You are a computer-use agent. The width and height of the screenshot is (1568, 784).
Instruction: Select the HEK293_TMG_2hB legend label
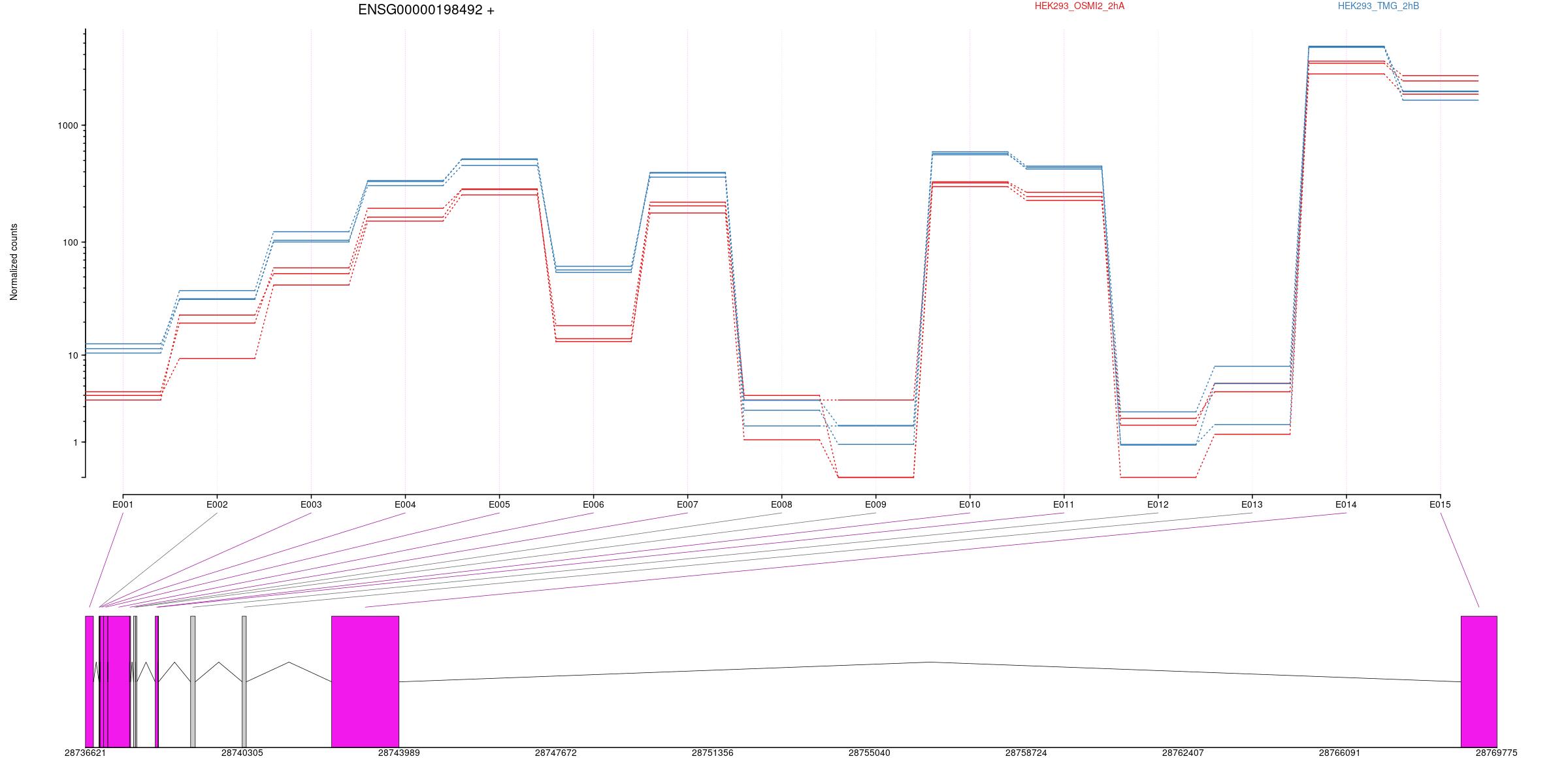[x=1379, y=6]
